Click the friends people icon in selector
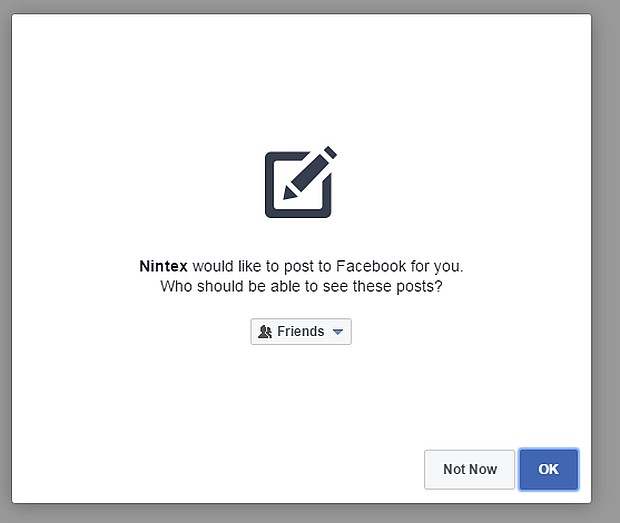Image resolution: width=620 pixels, height=523 pixels. pos(265,332)
